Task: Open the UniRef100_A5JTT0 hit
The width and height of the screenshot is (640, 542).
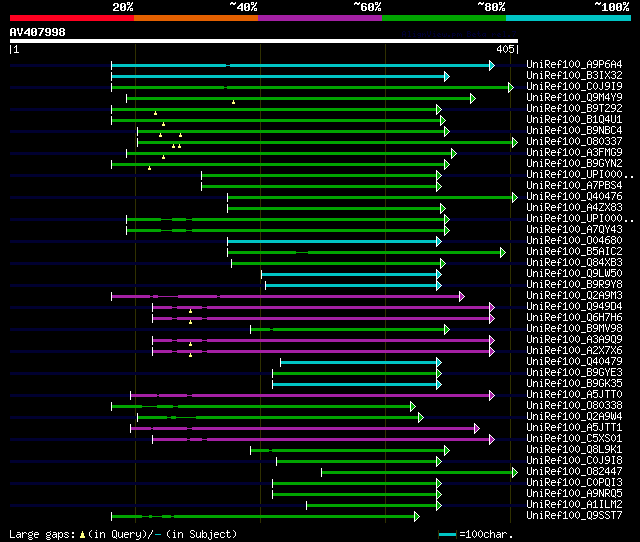Action: click(x=574, y=395)
